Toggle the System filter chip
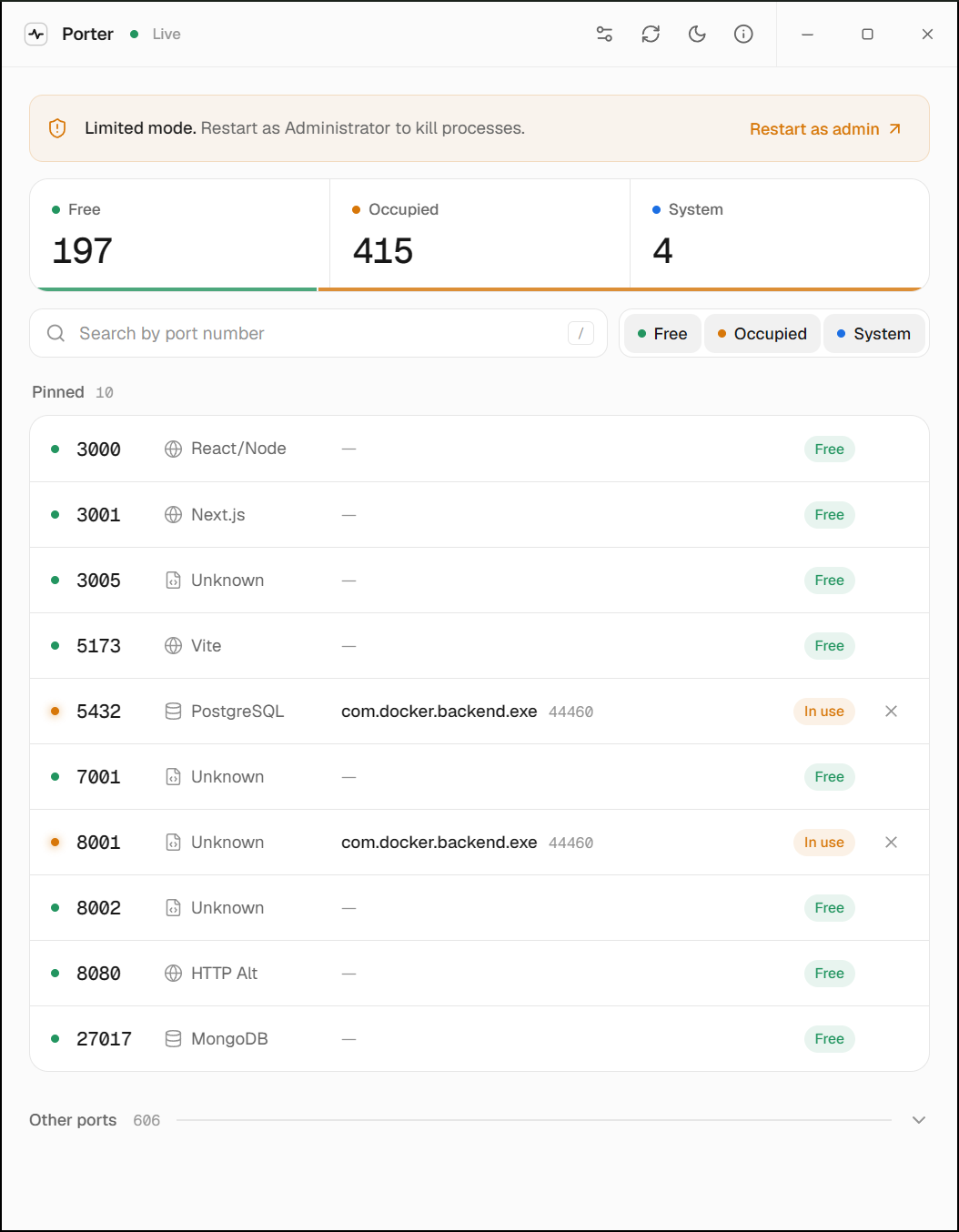The width and height of the screenshot is (959, 1232). (874, 334)
